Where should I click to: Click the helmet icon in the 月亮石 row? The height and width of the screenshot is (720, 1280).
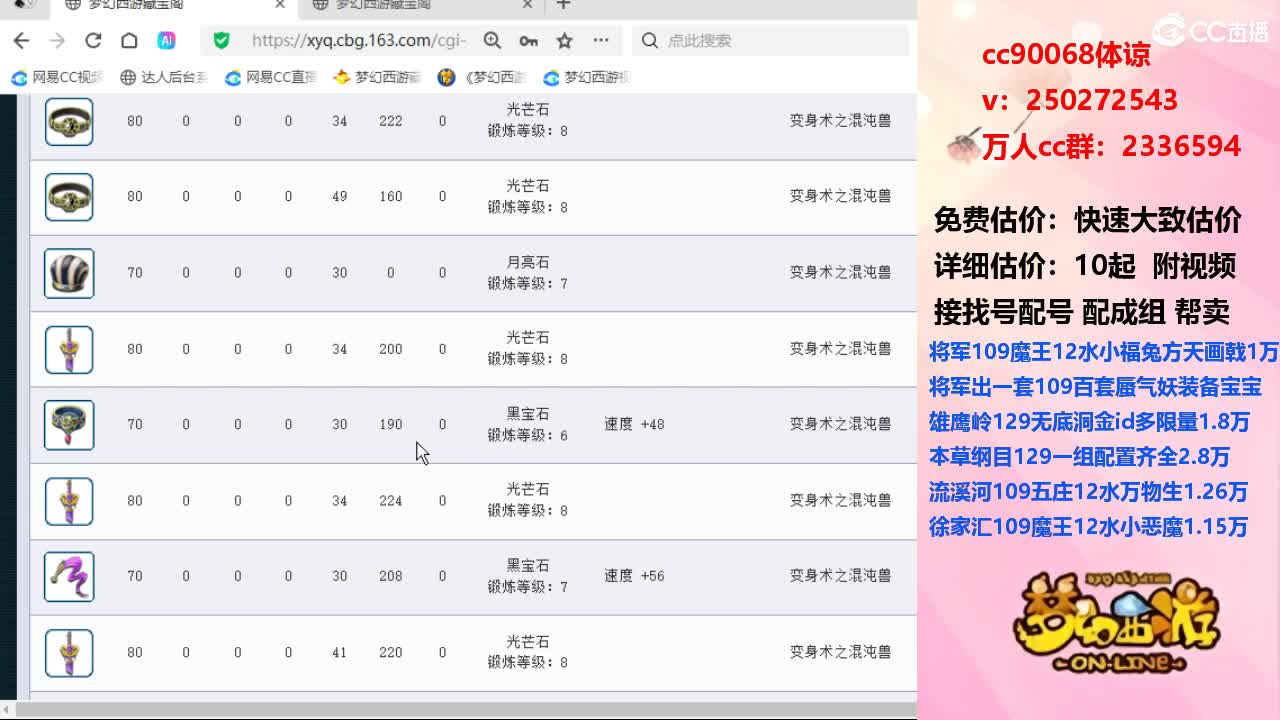[69, 273]
